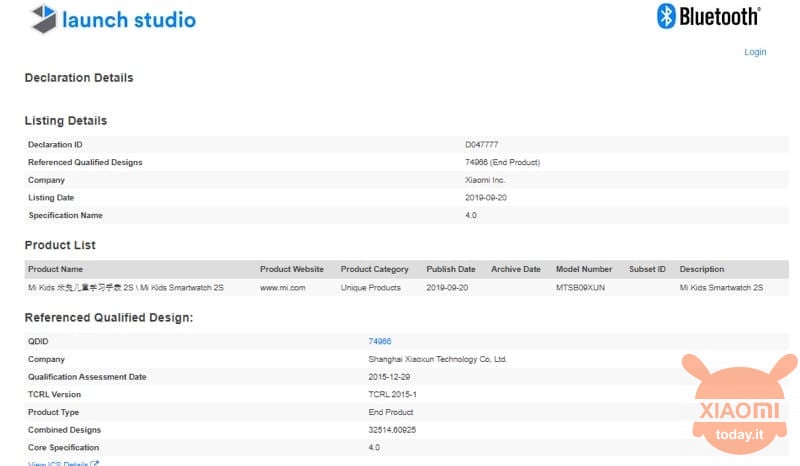Click the Specification Name label

coord(65,215)
